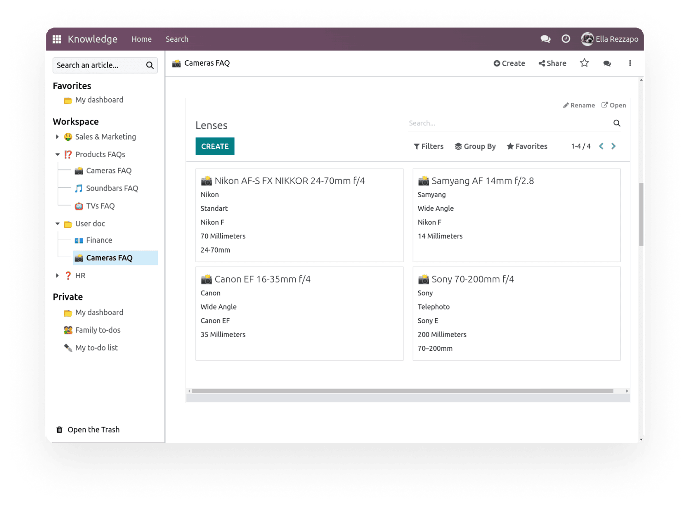Viewport: 690px width, 507px height.
Task: Click the My to-do list pencil icon
Action: pos(68,348)
